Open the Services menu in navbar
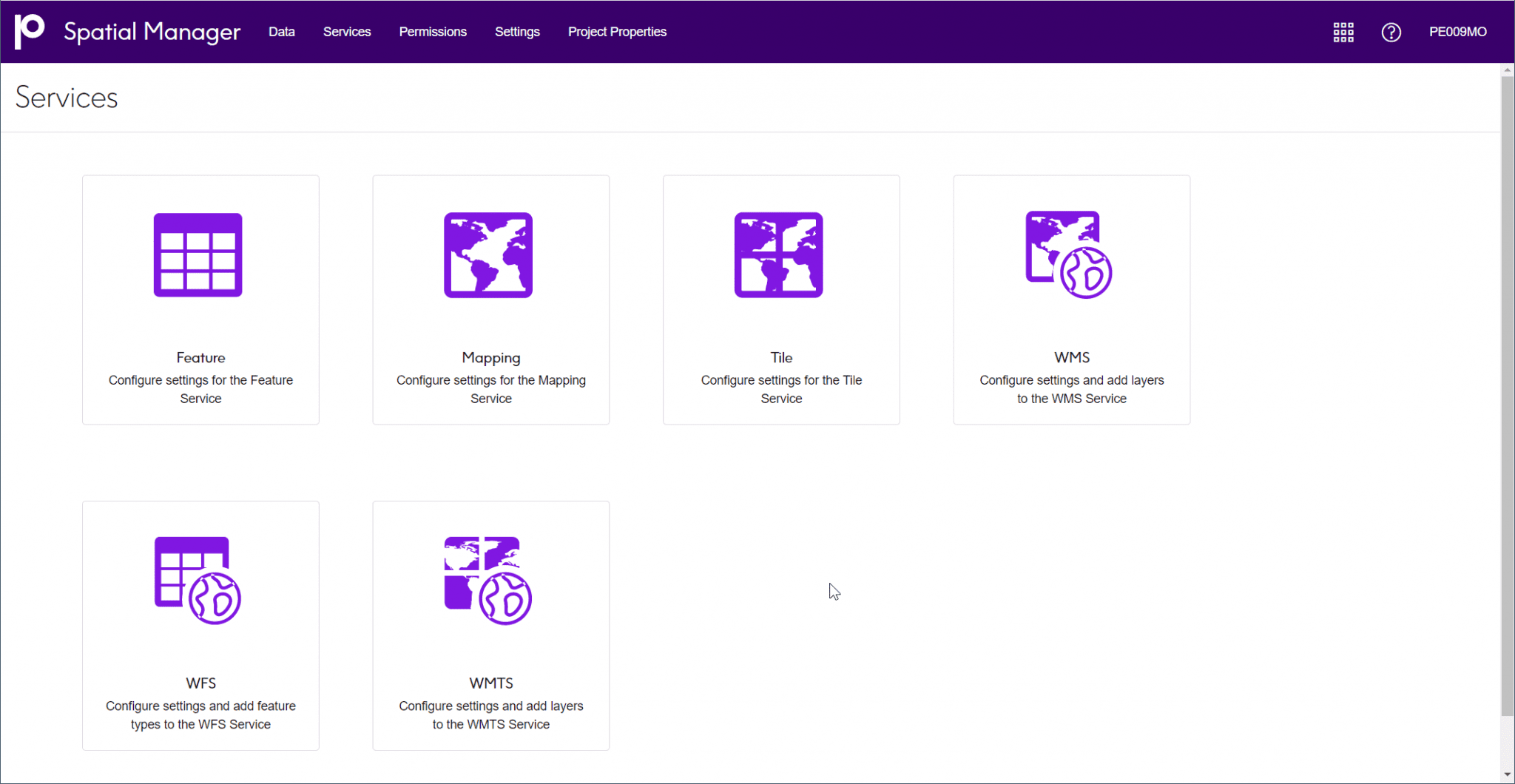1515x784 pixels. coord(347,32)
